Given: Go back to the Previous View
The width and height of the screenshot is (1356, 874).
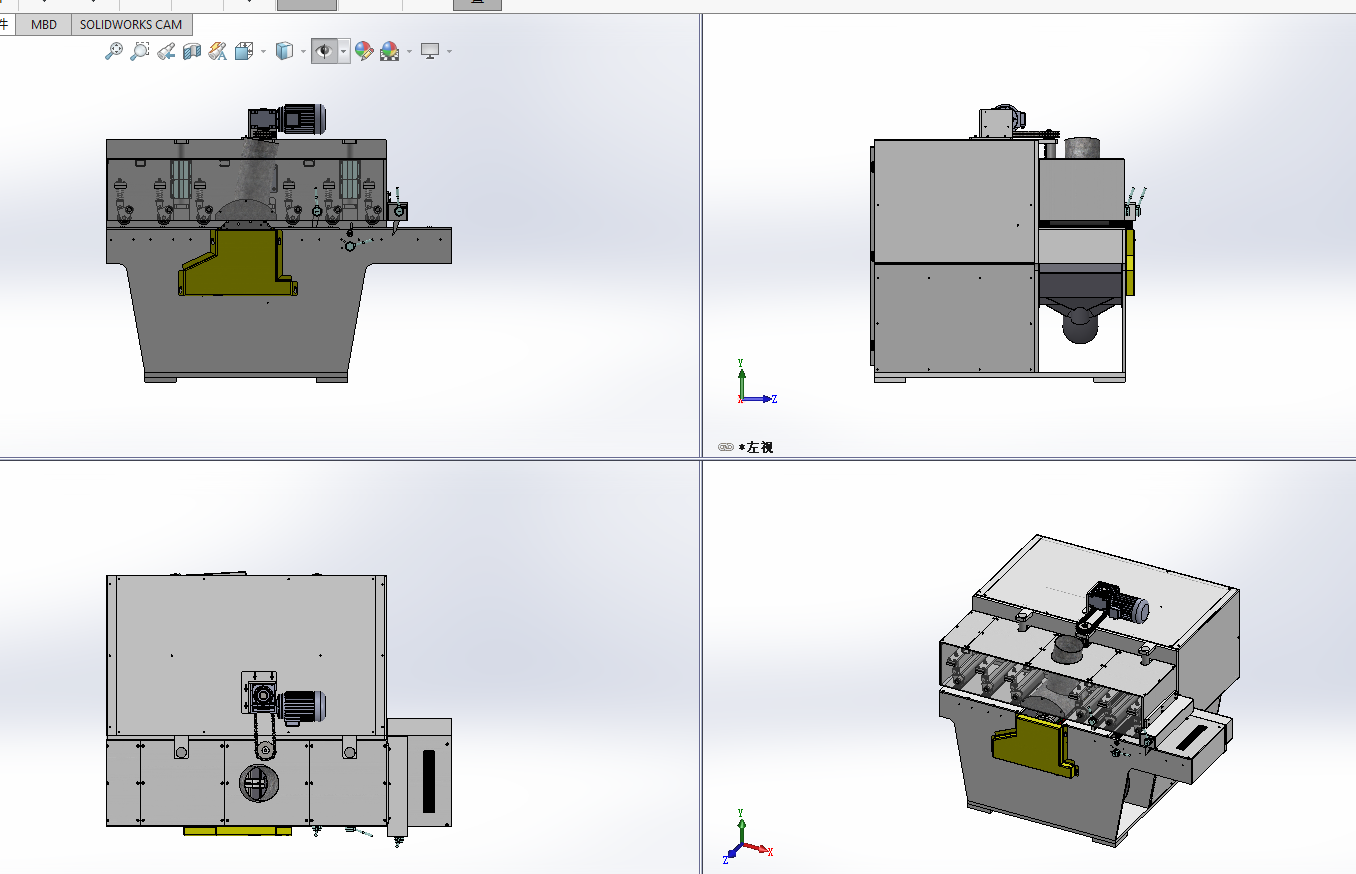Looking at the screenshot, I should [166, 51].
